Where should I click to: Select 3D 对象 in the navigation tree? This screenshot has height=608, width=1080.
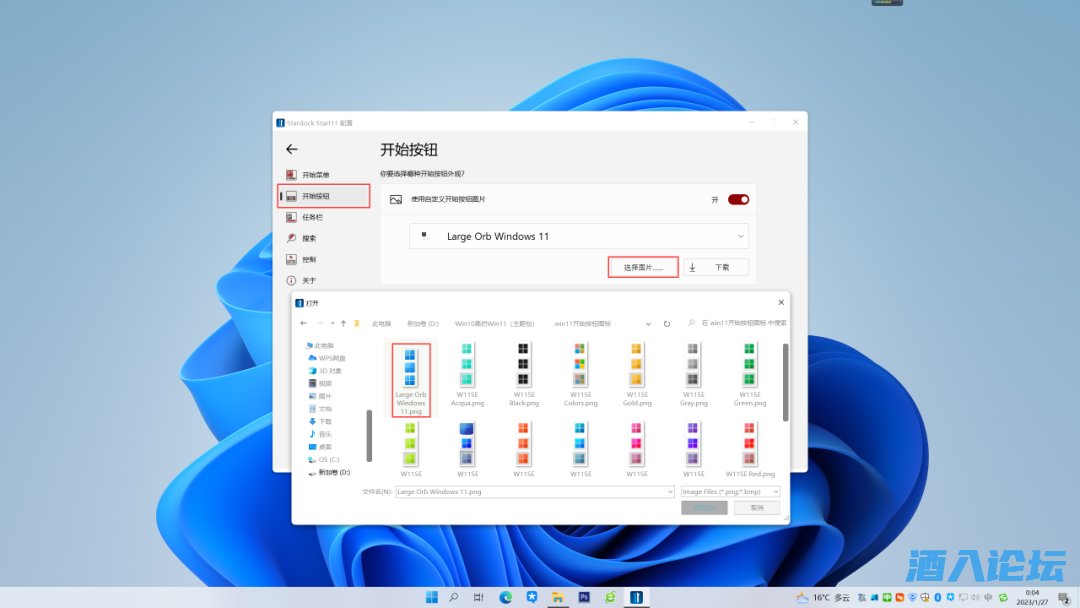(x=325, y=371)
